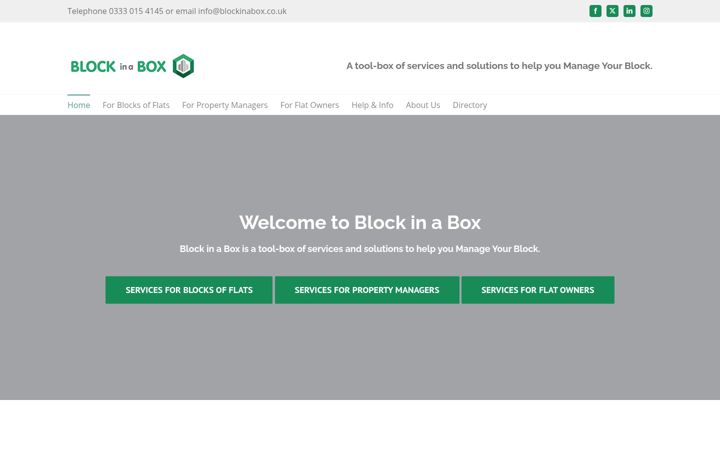Screen dimensions: 720x450
Task: Open the Help & Info menu
Action: tap(372, 105)
